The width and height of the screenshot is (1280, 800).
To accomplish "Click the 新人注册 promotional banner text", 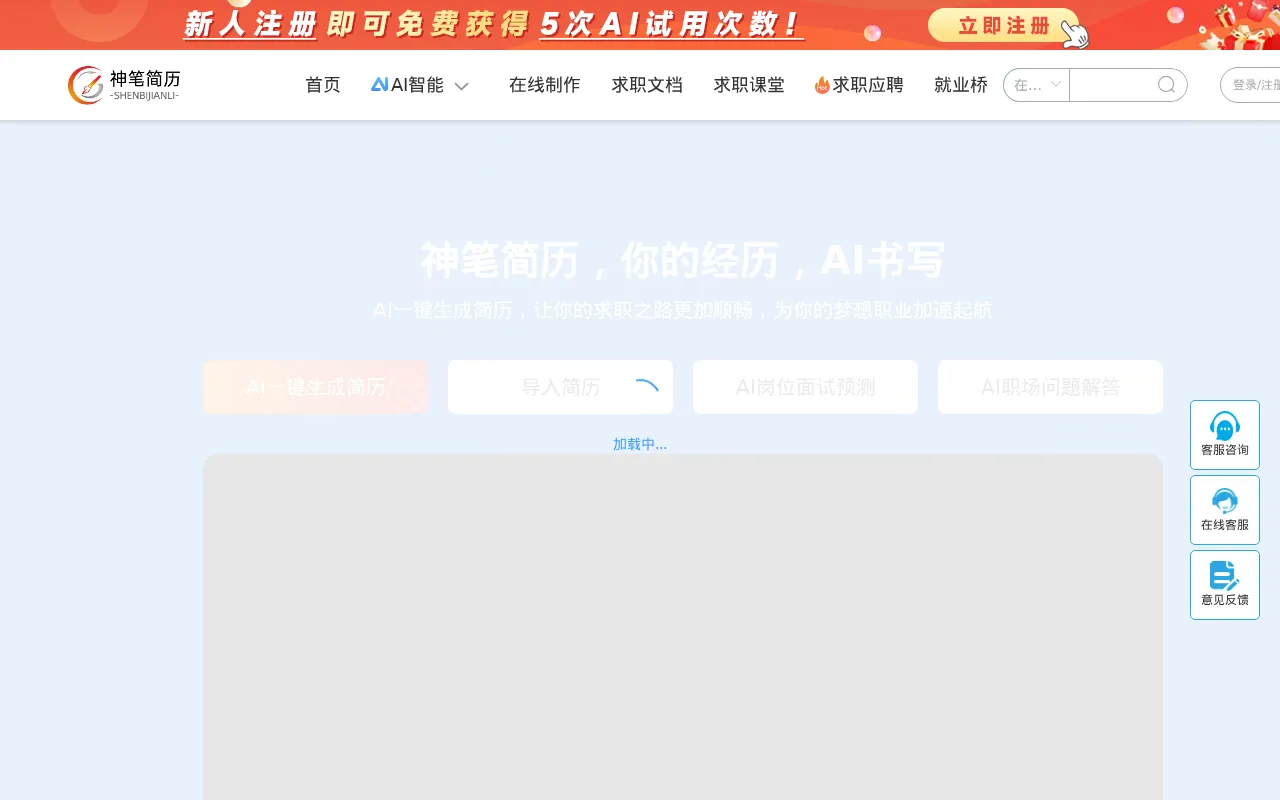I will coord(494,24).
